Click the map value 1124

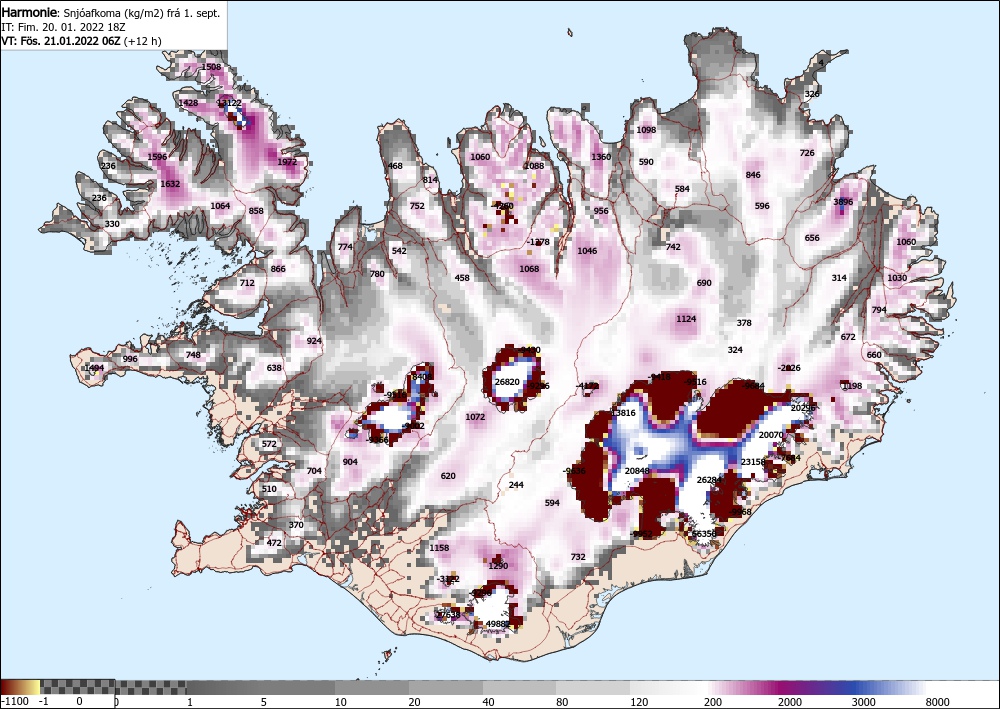pyautogui.click(x=686, y=319)
